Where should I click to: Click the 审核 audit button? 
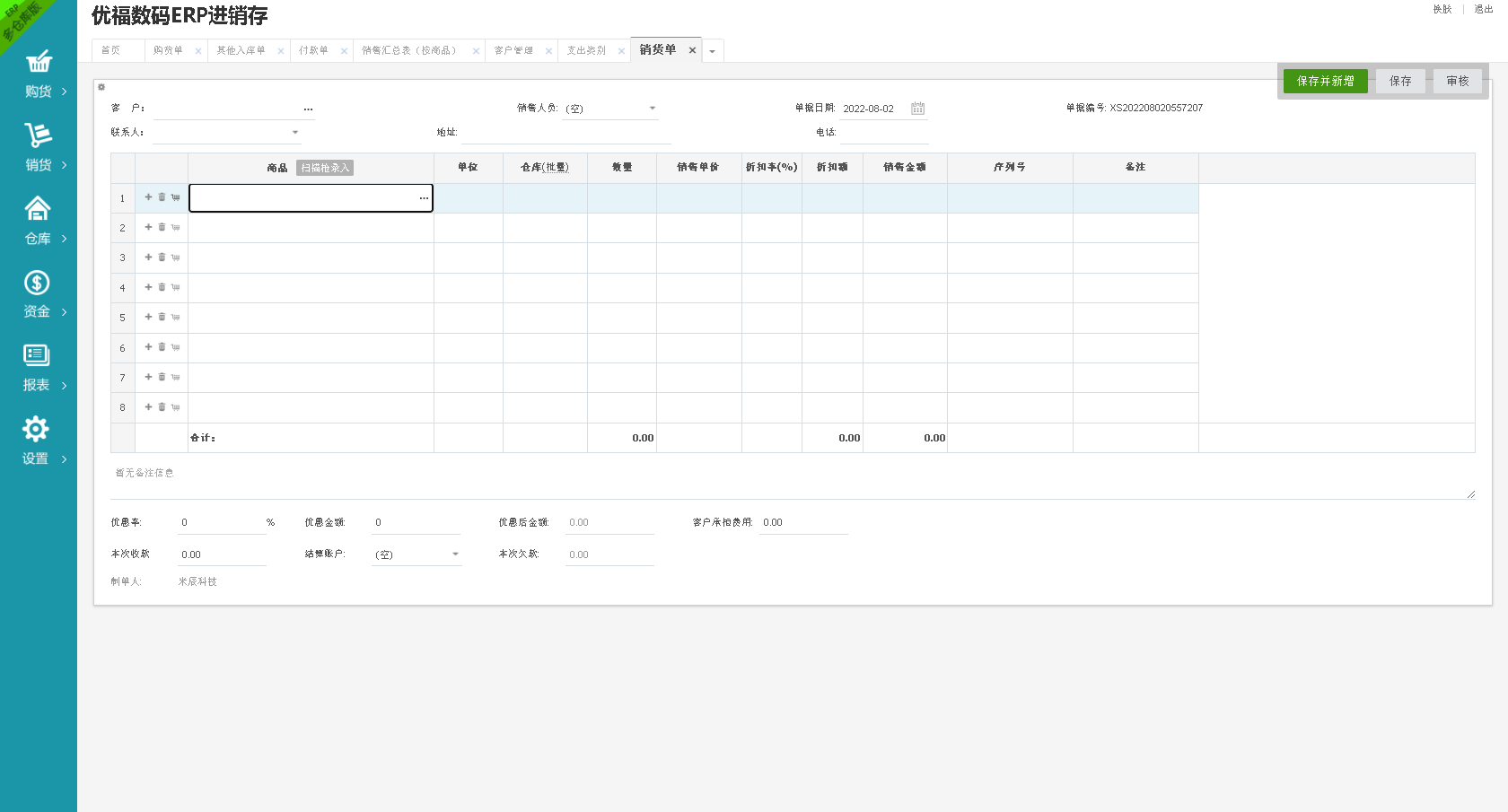[1457, 82]
